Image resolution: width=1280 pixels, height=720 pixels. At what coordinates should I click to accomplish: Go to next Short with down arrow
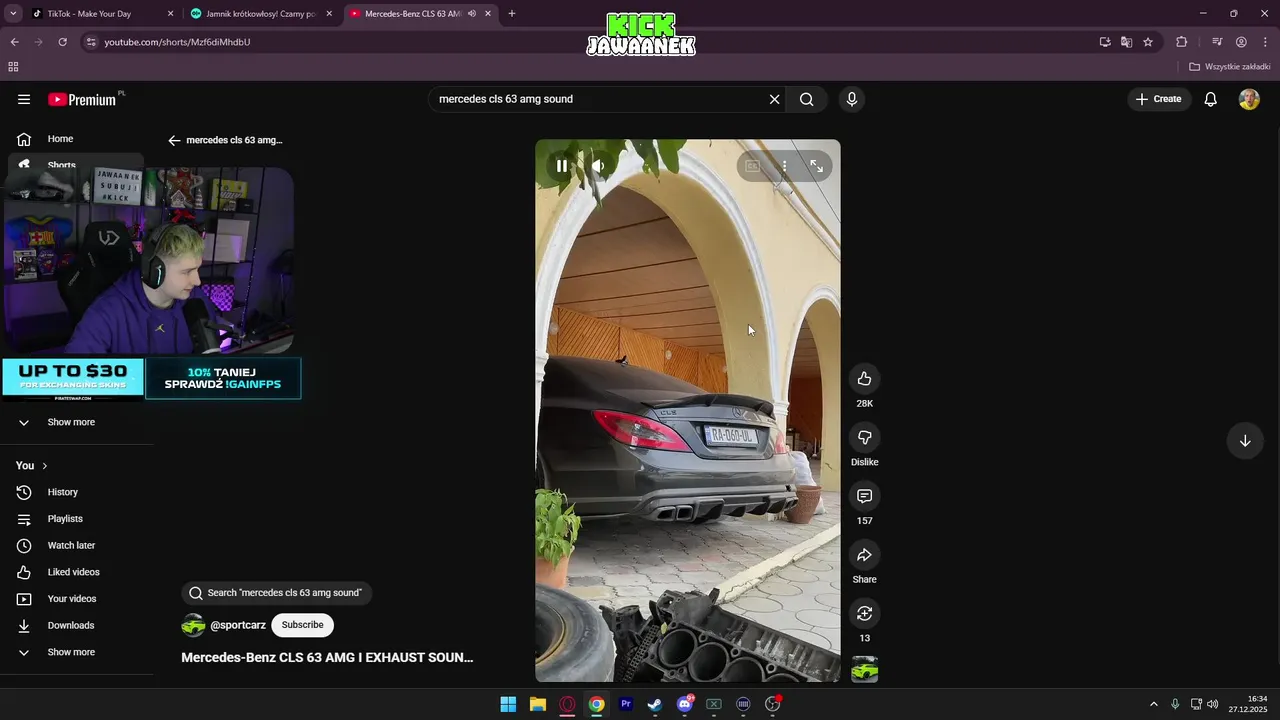[x=1245, y=441]
